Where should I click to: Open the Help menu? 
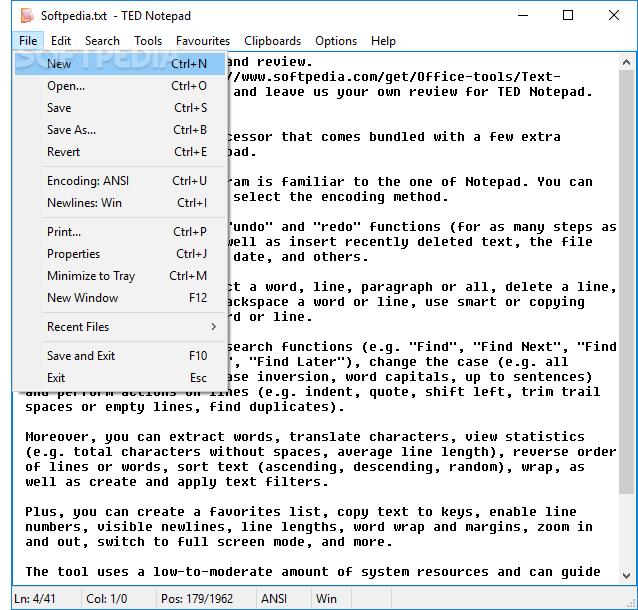click(383, 41)
